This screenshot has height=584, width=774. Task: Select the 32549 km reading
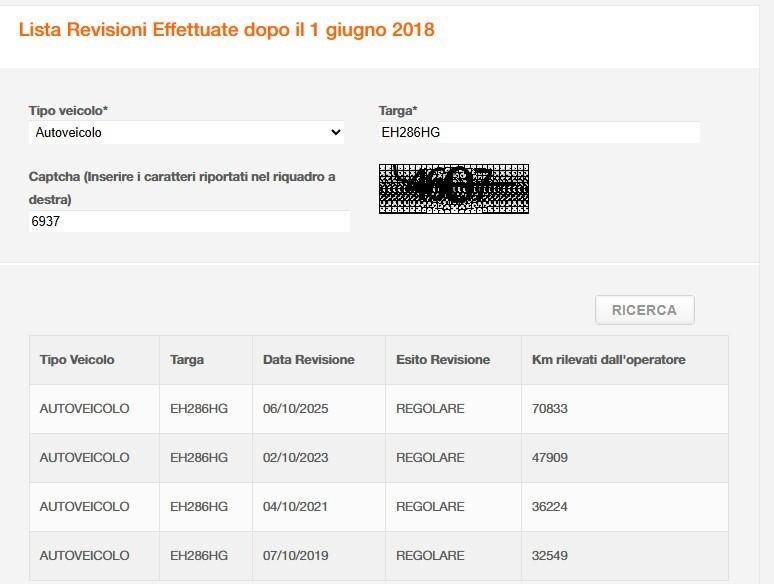[551, 555]
